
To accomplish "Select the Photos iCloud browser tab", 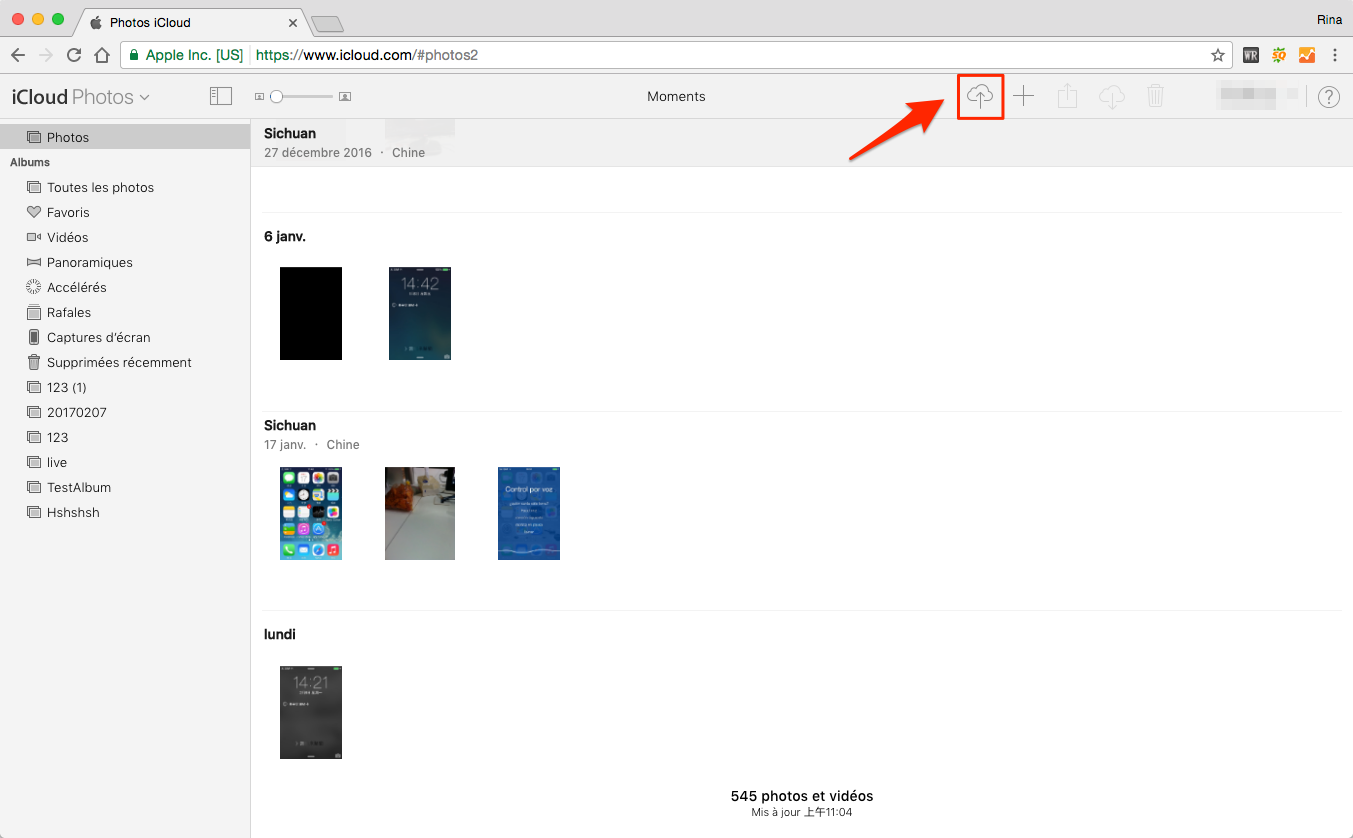I will coord(192,22).
